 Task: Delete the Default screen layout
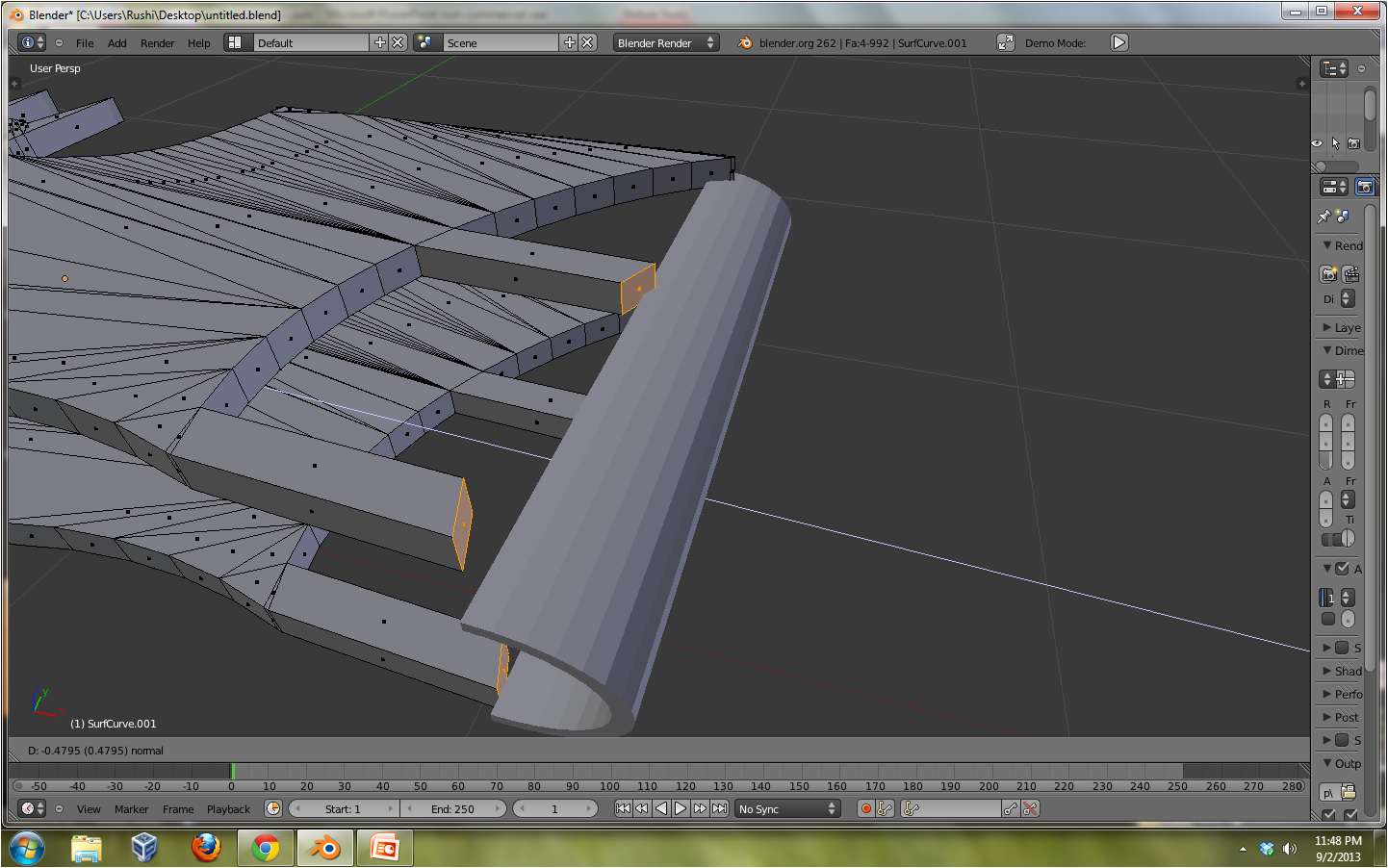(x=398, y=42)
